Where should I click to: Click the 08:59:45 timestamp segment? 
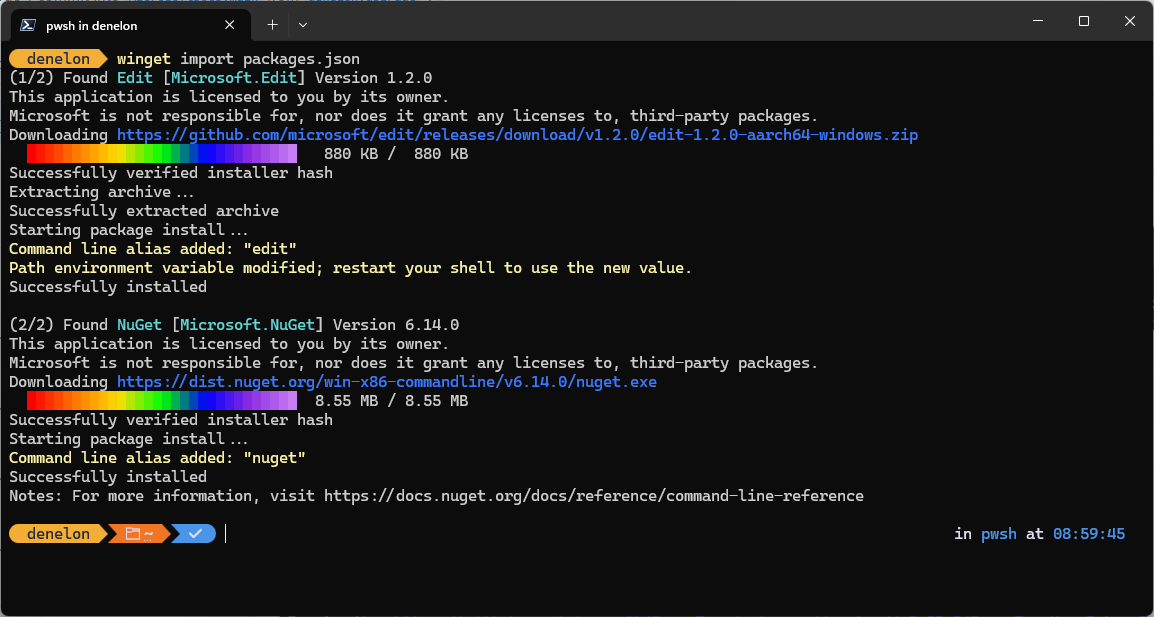click(x=1088, y=533)
